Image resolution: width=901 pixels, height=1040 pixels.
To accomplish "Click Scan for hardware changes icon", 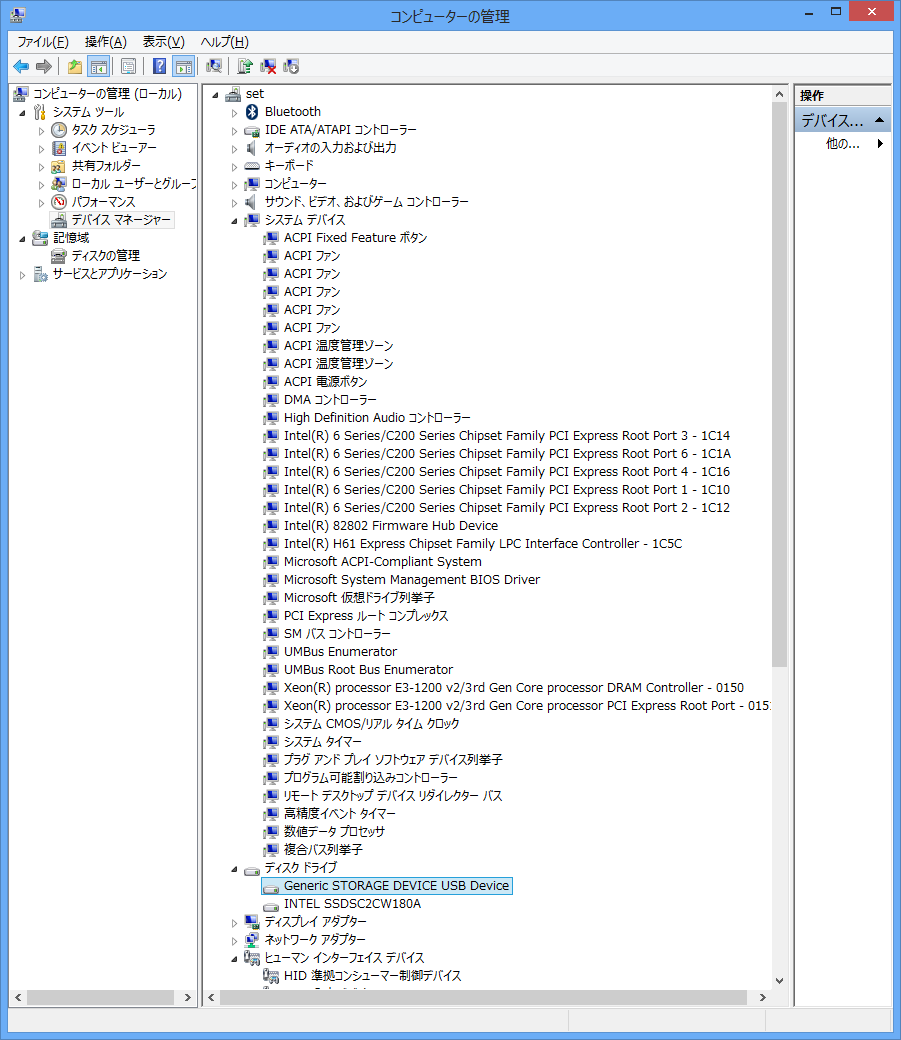I will pos(214,66).
